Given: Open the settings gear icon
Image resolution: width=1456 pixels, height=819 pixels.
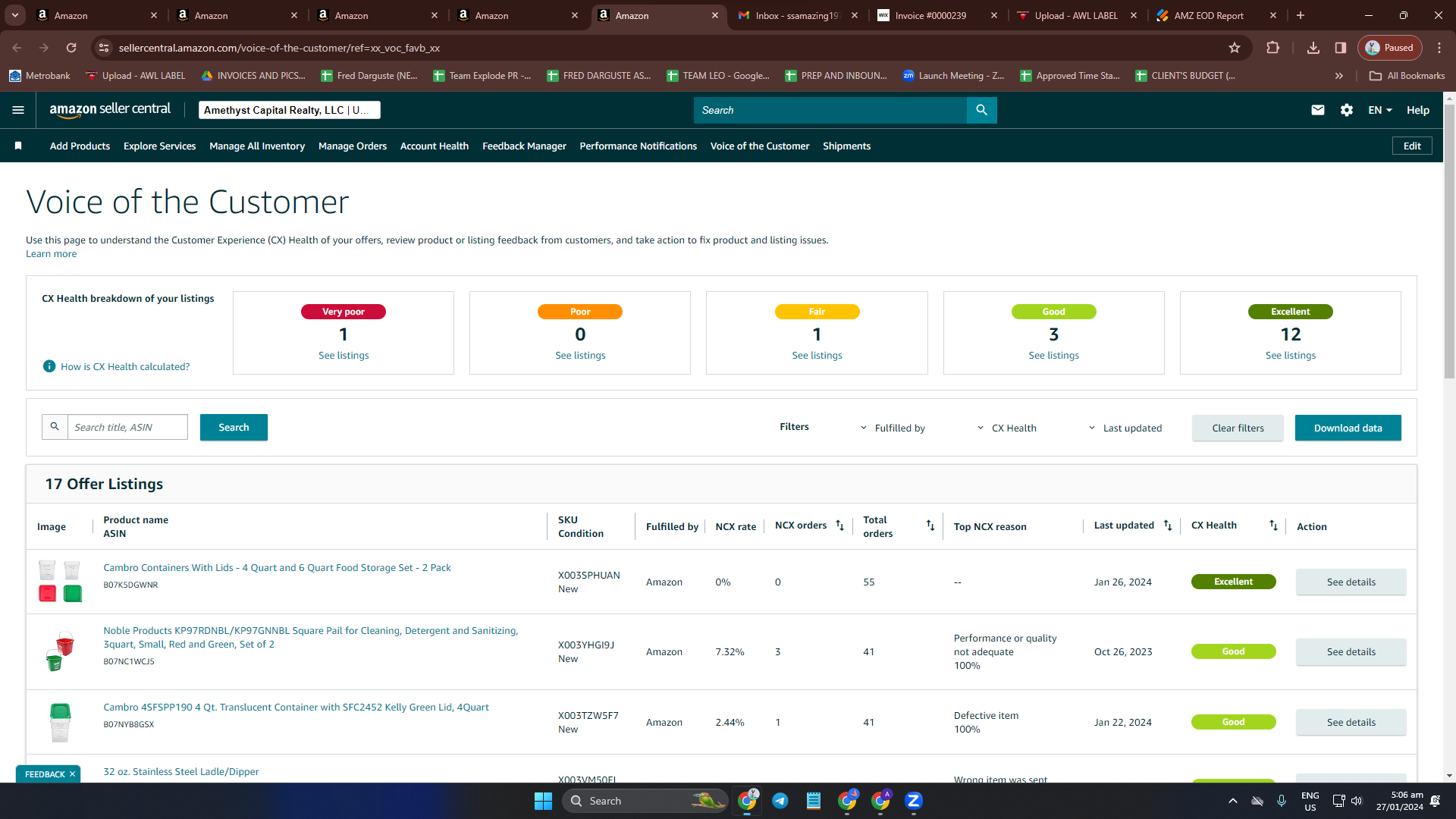Looking at the screenshot, I should tap(1347, 110).
